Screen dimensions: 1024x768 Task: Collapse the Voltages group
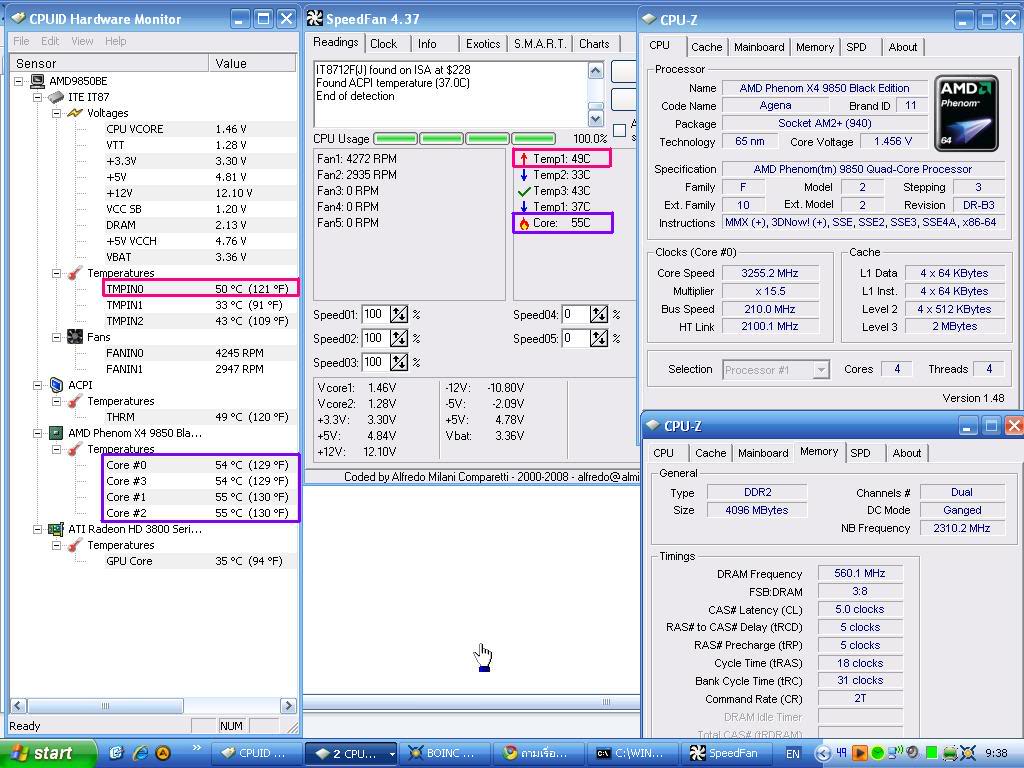coord(57,114)
